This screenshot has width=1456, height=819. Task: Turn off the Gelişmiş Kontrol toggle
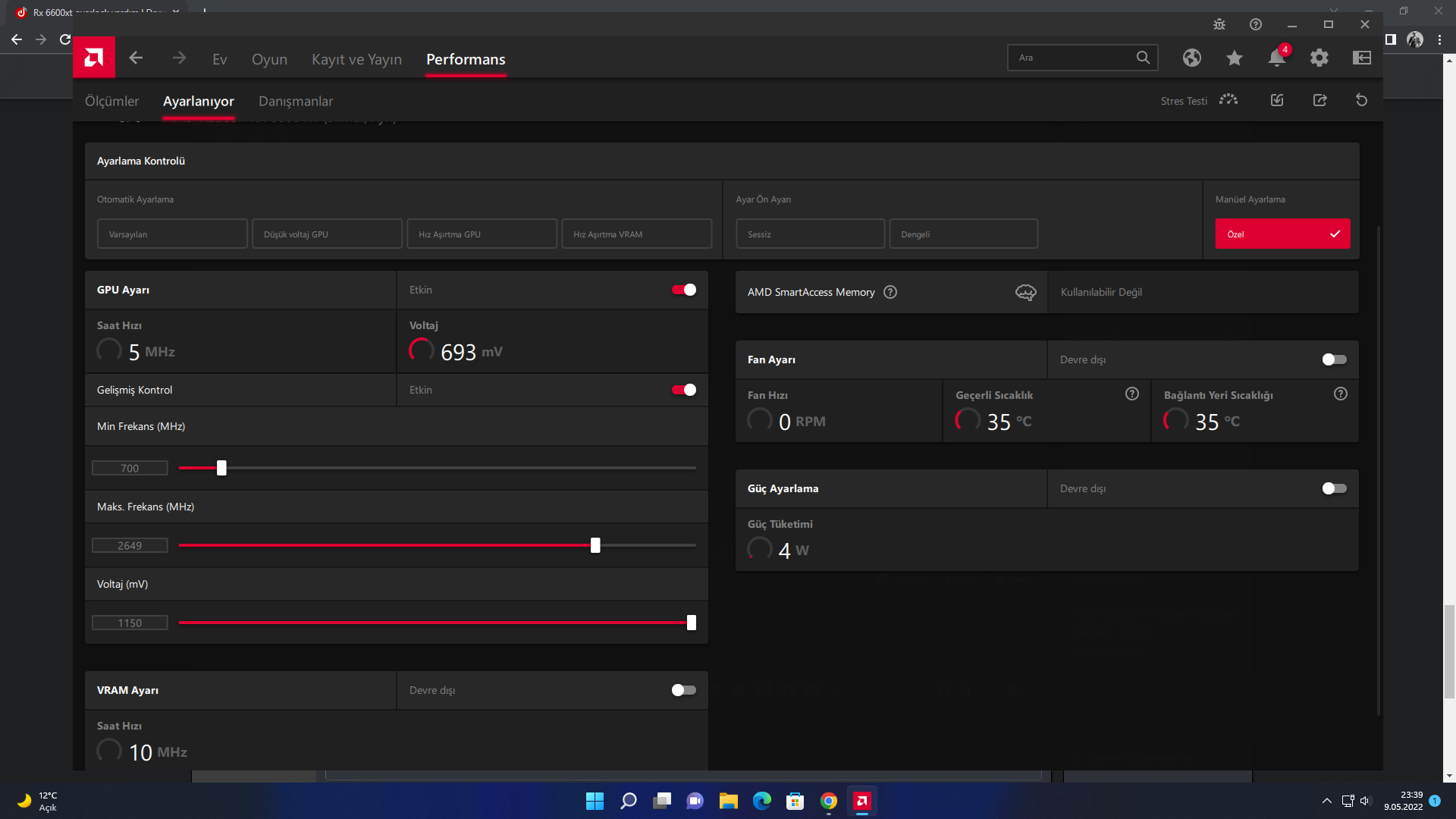pyautogui.click(x=683, y=390)
